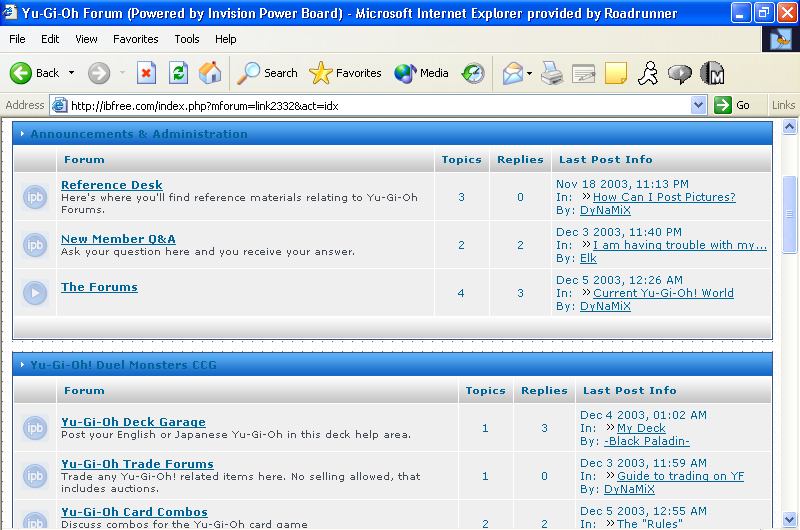
Task: Open the Current Yu-Gi-Oh! World topic link
Action: (x=663, y=293)
